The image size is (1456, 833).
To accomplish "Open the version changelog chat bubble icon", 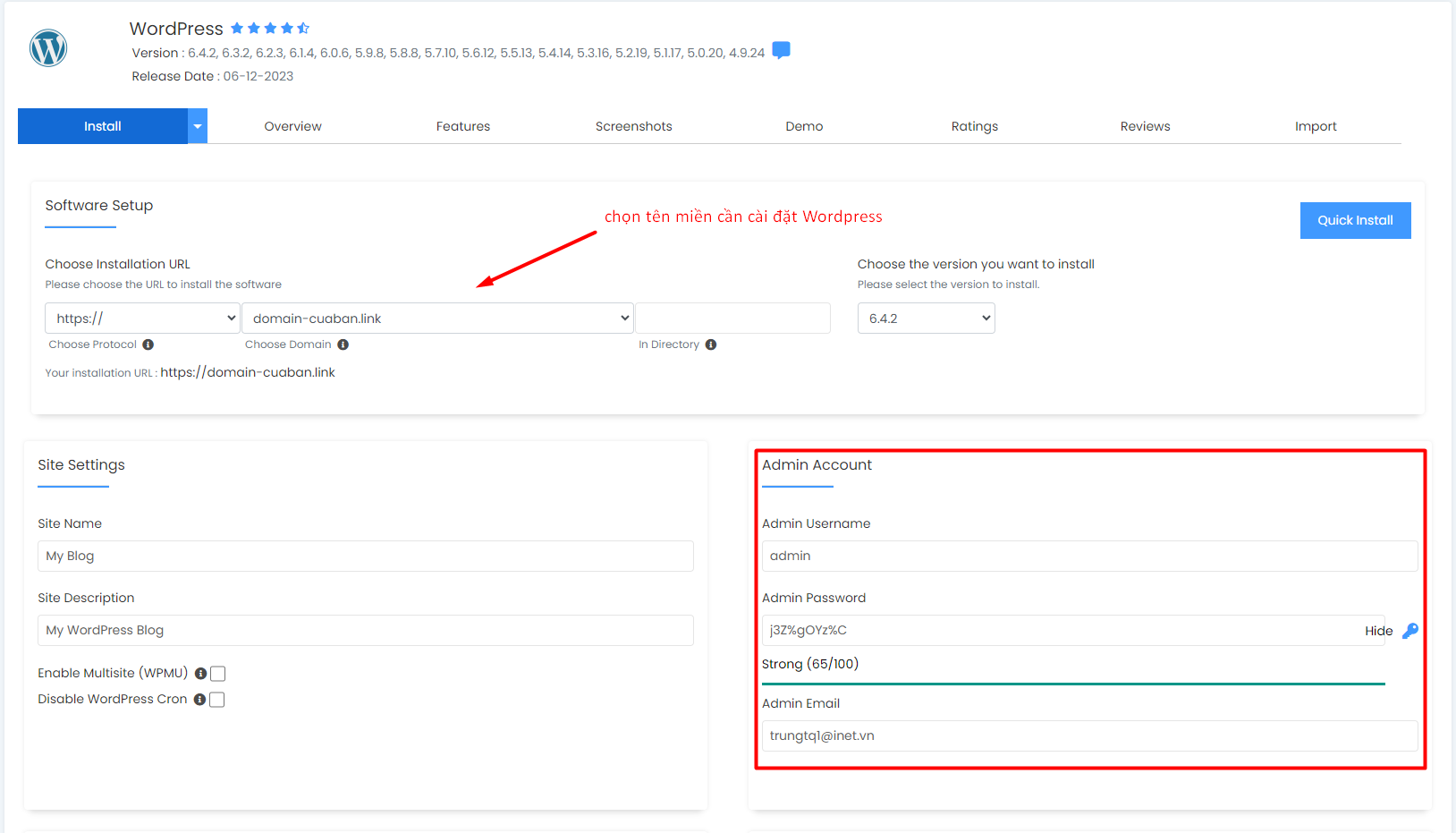I will (x=781, y=51).
